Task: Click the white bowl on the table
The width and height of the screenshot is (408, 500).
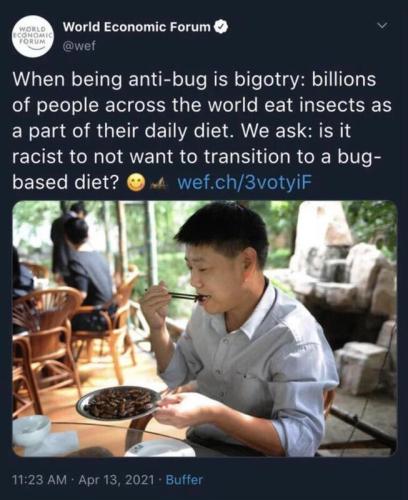Action: [31, 429]
